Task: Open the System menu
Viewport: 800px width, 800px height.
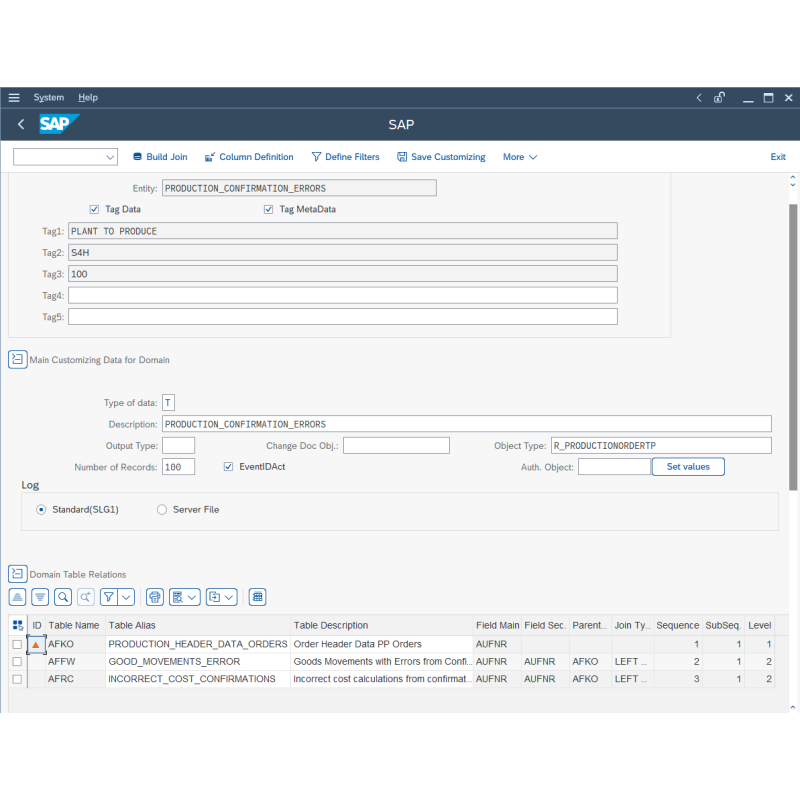Action: click(x=48, y=97)
